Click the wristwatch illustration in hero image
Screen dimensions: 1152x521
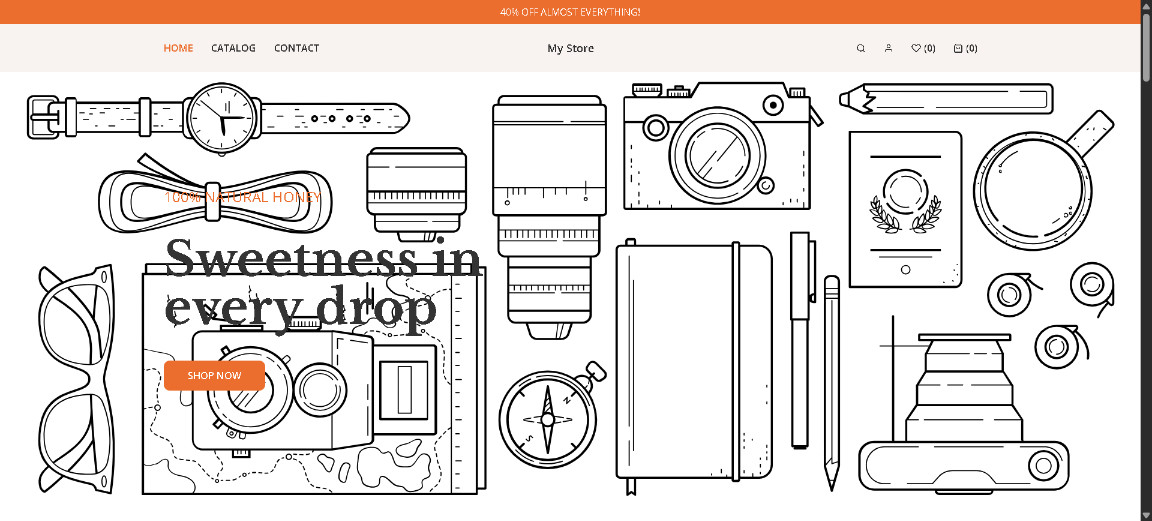tap(223, 117)
